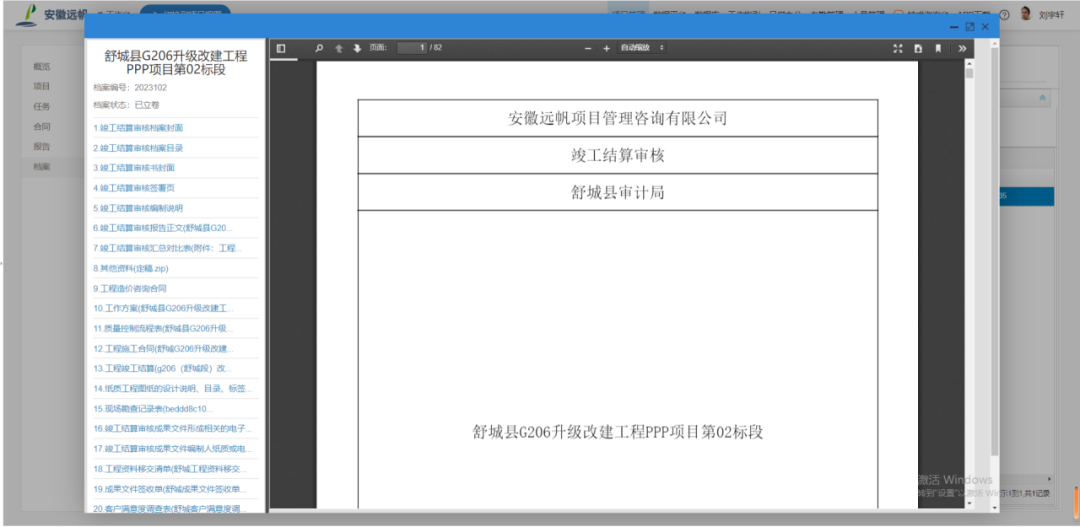
Task: Select 报告 in the left navigation
Action: [x=42, y=147]
